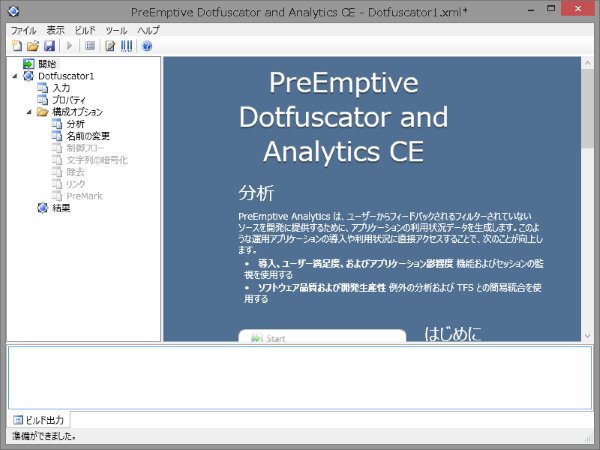The image size is (600, 450).
Task: Select the disabled 除去 item
Action: [x=75, y=172]
